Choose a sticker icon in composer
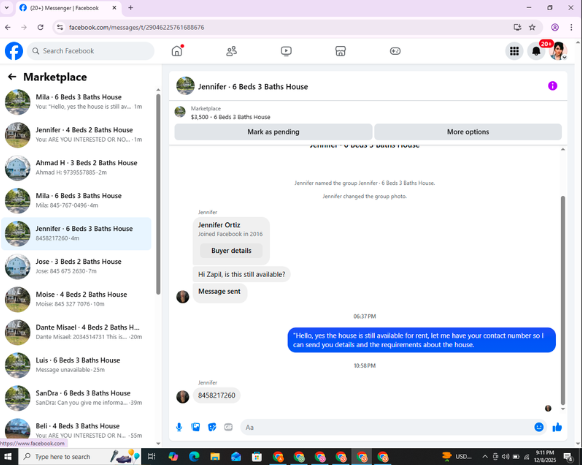The image size is (582, 465). (x=212, y=427)
